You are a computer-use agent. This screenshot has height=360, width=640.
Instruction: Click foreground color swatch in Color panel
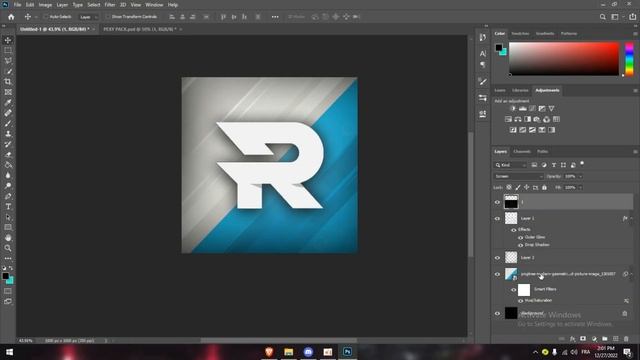tap(499, 47)
